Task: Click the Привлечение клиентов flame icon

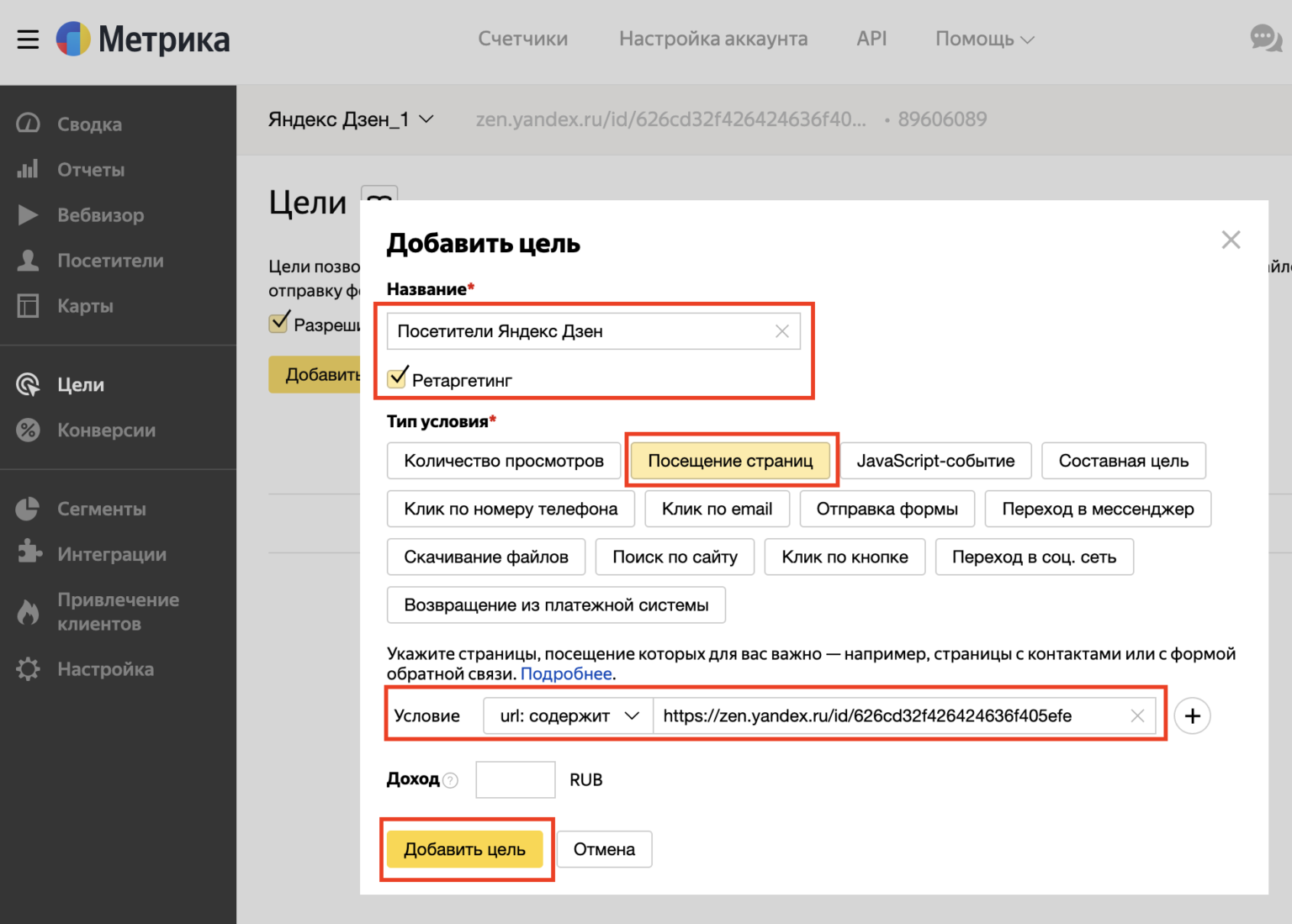Action: click(28, 612)
